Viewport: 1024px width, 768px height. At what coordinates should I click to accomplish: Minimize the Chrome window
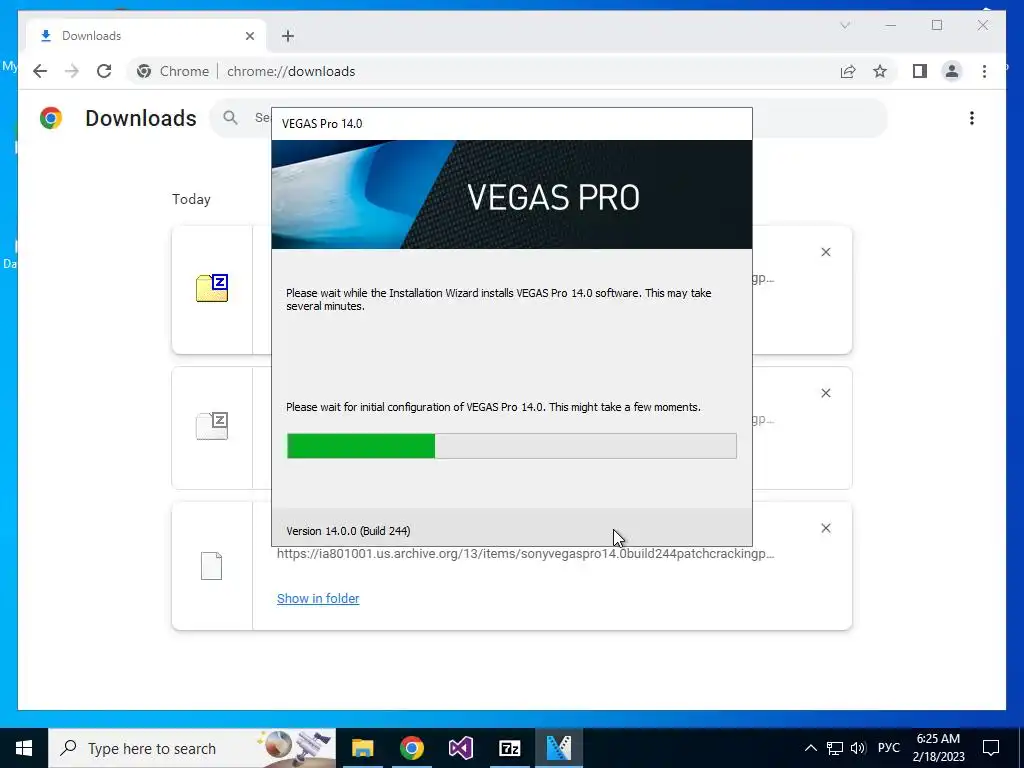(891, 25)
